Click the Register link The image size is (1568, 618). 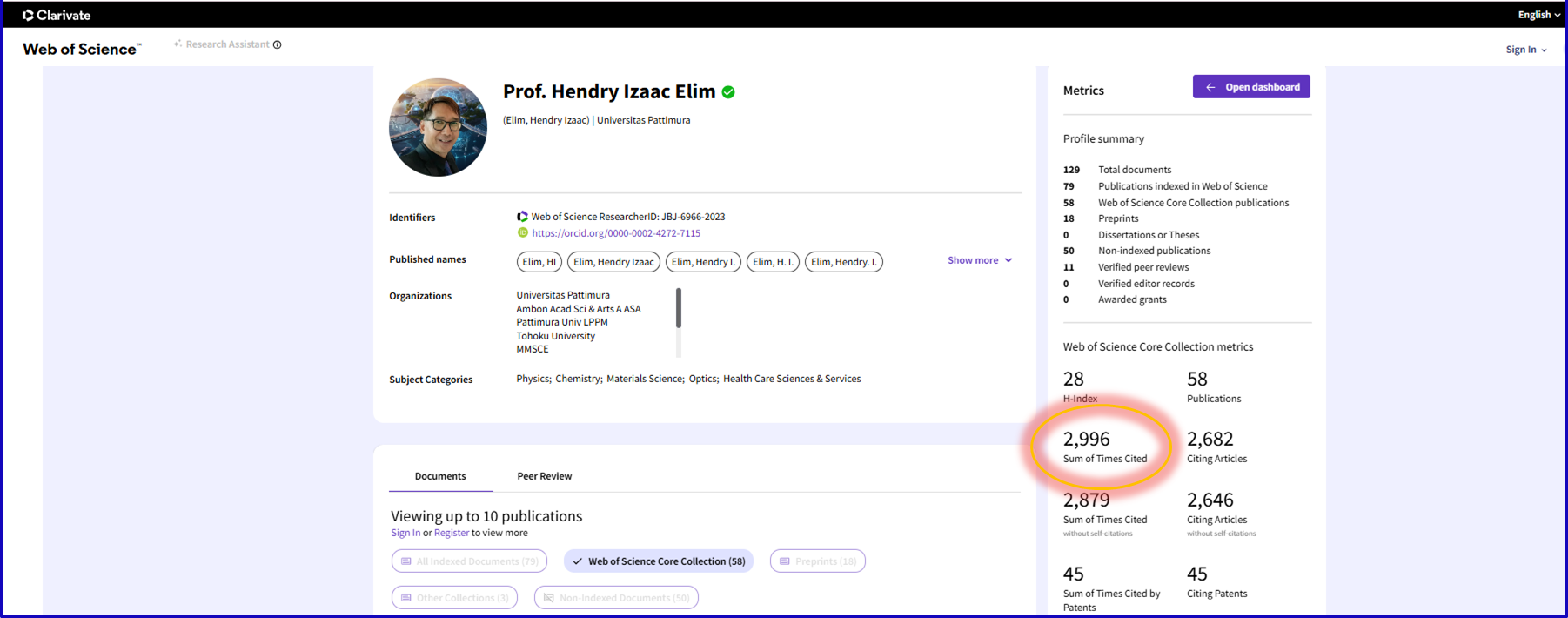coord(451,533)
